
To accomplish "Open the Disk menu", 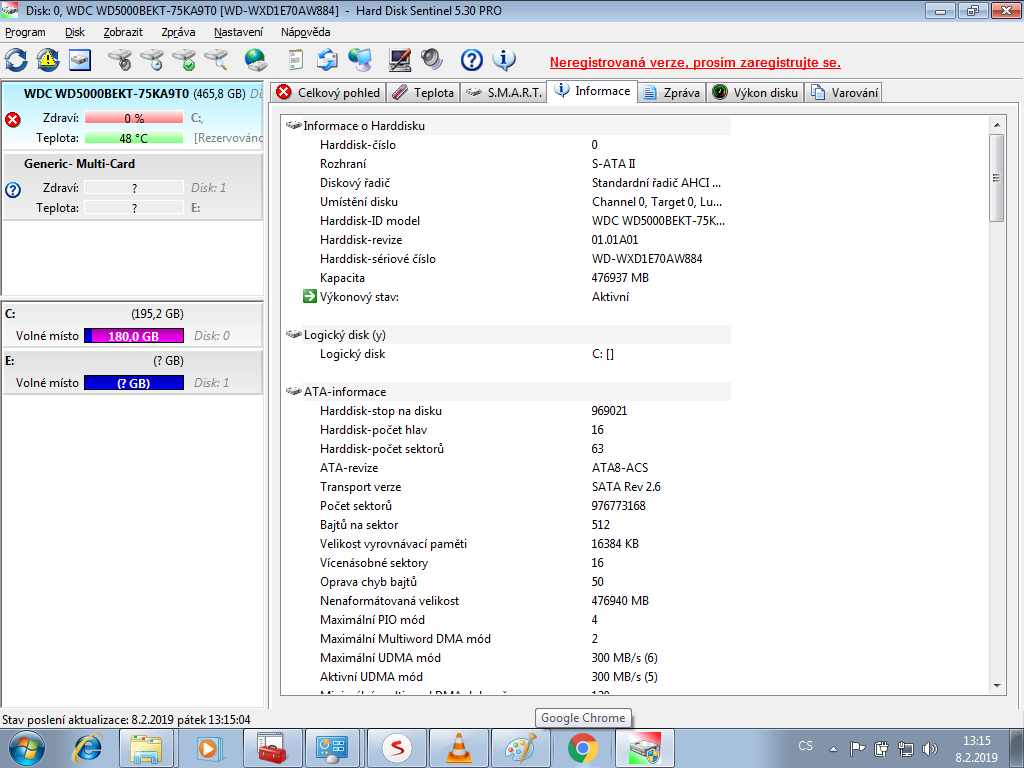I will coord(75,32).
